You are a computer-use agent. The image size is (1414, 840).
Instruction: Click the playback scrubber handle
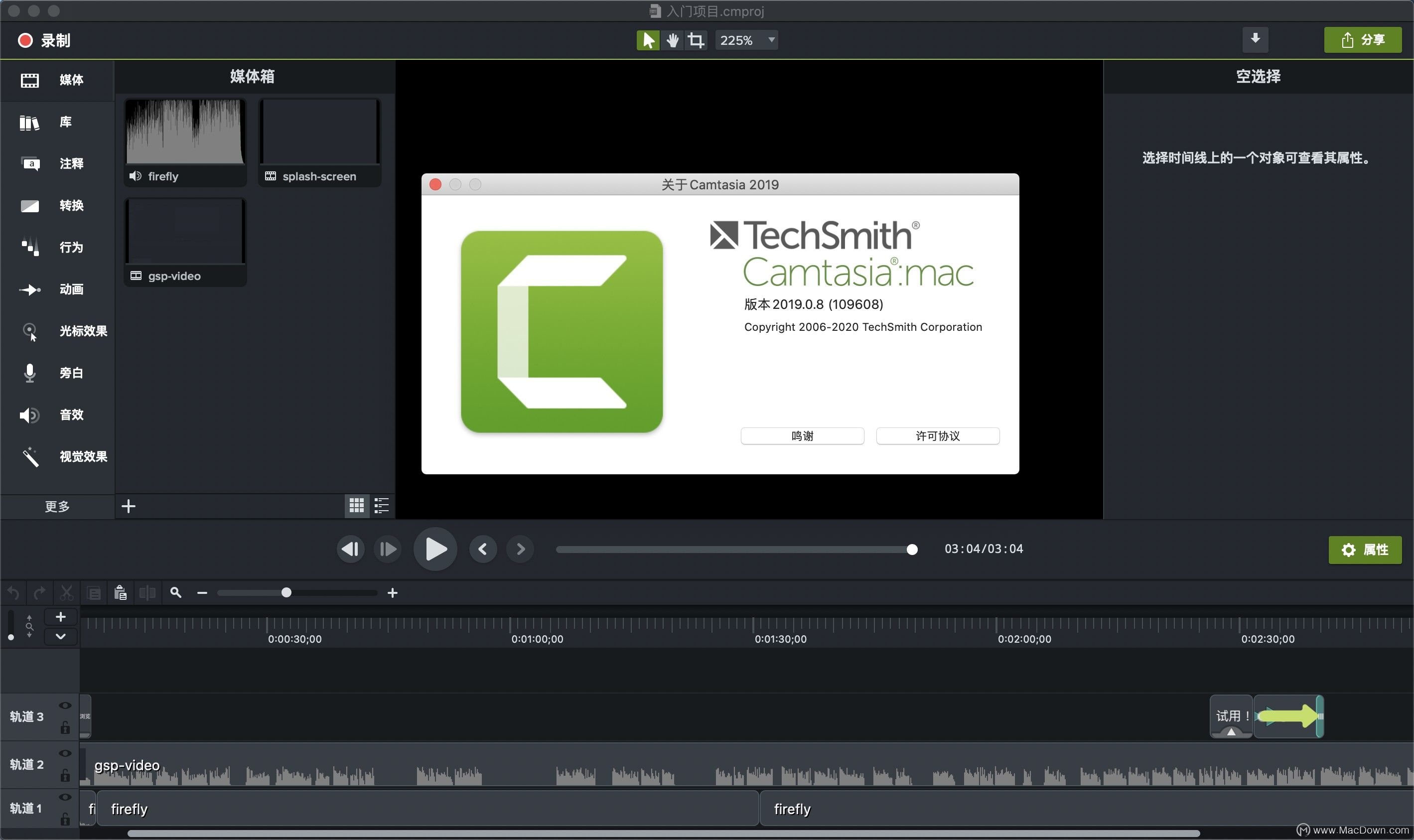click(x=912, y=550)
